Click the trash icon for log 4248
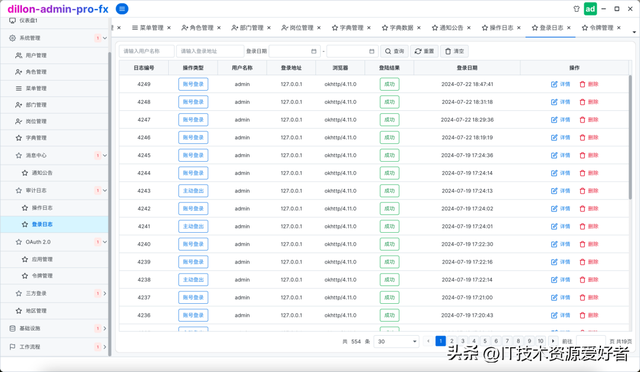Screen dimensions: 640x372 (582, 102)
